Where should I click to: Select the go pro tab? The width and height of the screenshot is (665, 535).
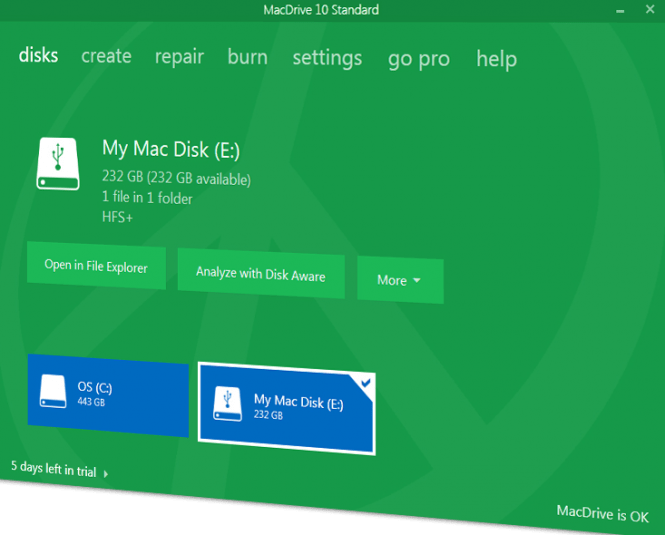[x=419, y=59]
